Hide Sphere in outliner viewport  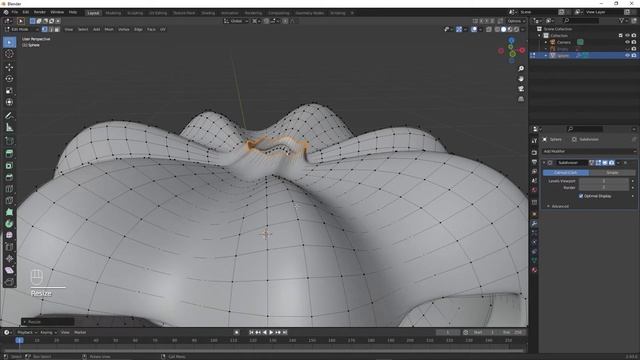coord(627,55)
